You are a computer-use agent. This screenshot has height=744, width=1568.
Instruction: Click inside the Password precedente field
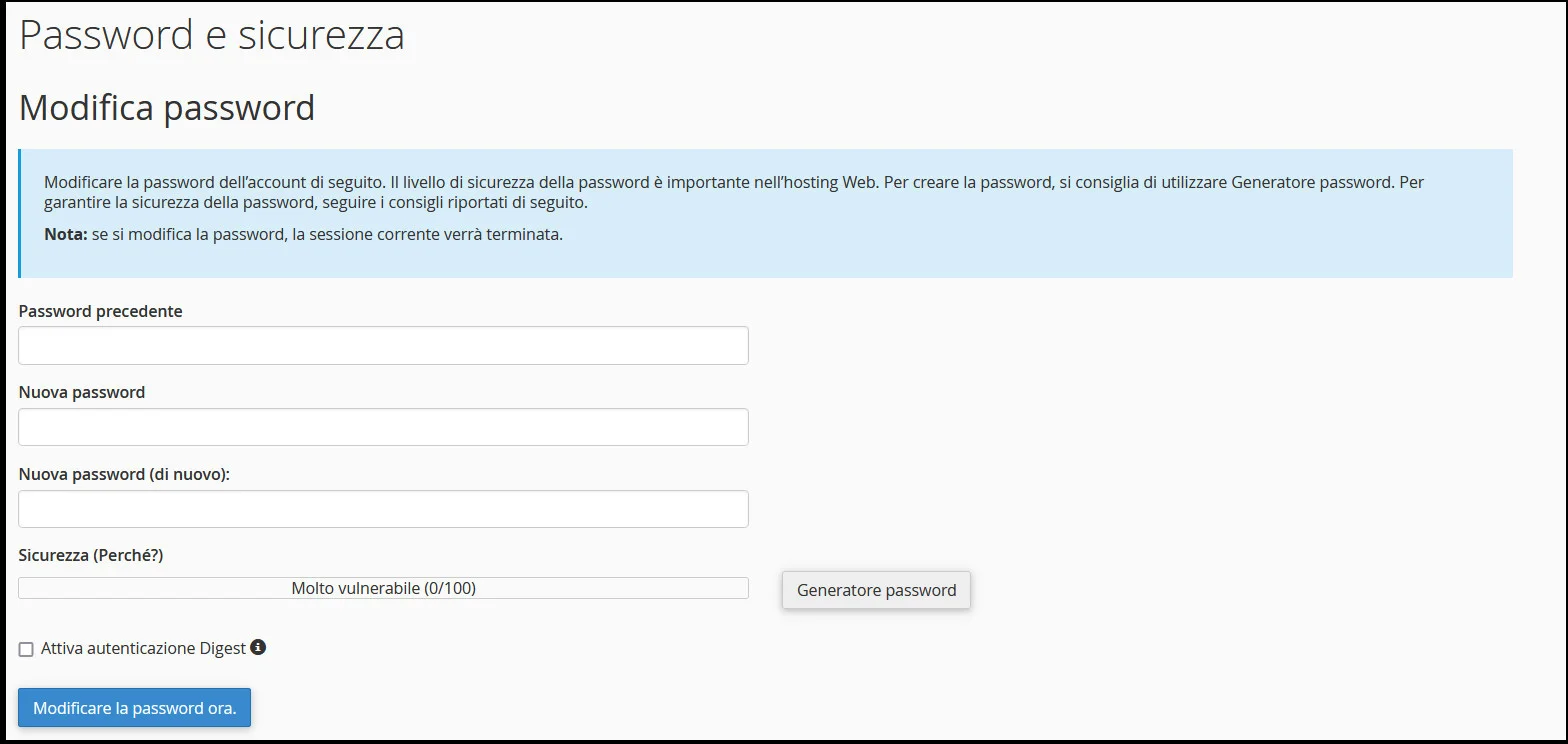pyautogui.click(x=383, y=345)
